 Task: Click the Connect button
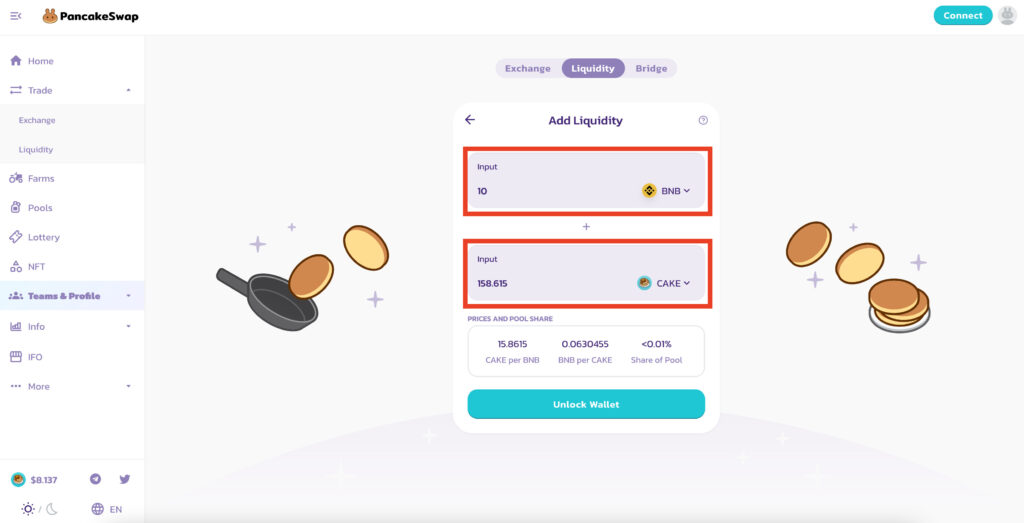pyautogui.click(x=963, y=16)
